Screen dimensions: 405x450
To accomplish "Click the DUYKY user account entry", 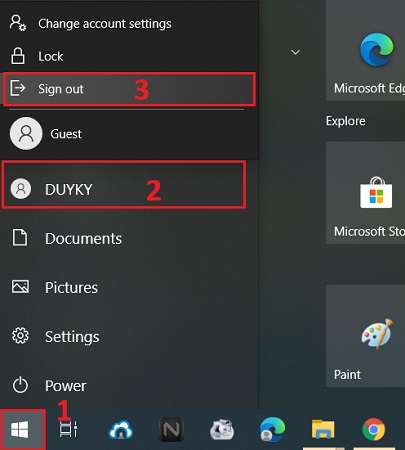I will [124, 189].
